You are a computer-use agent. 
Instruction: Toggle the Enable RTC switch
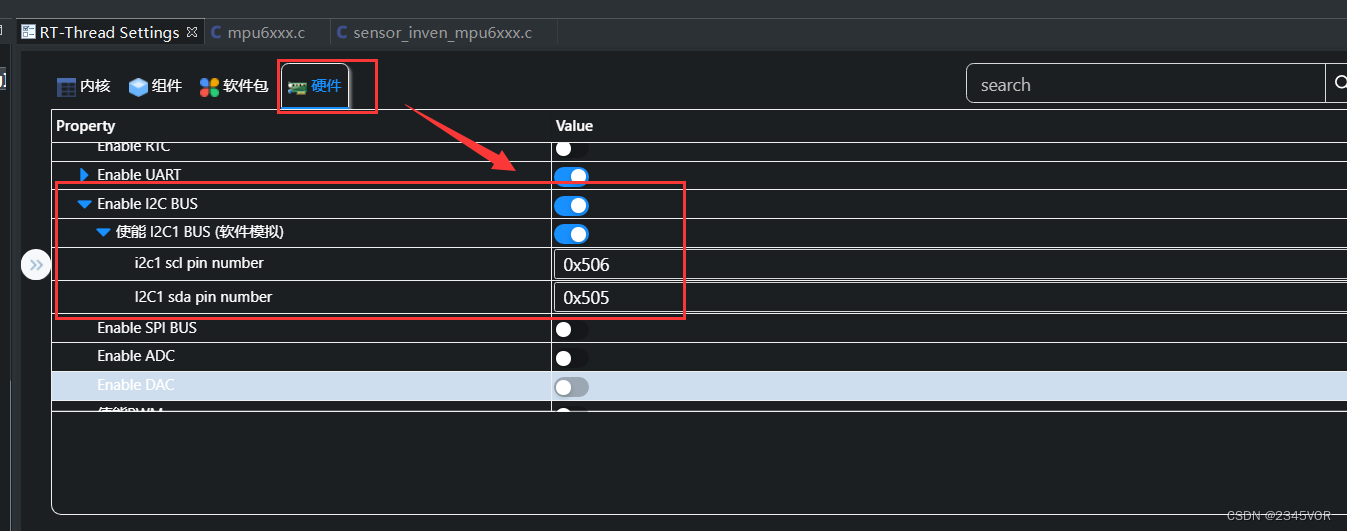(571, 148)
